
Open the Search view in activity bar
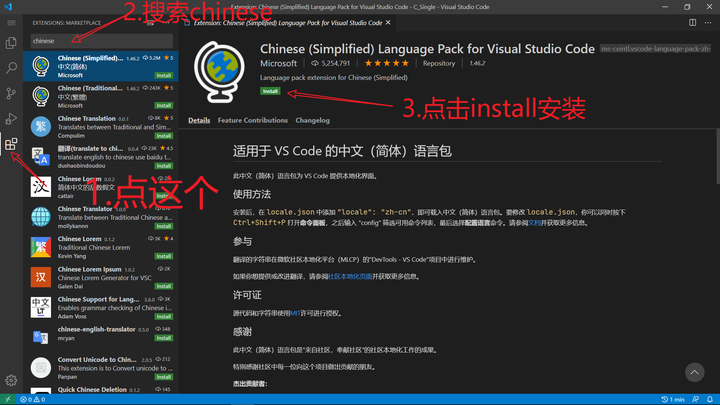[11, 68]
